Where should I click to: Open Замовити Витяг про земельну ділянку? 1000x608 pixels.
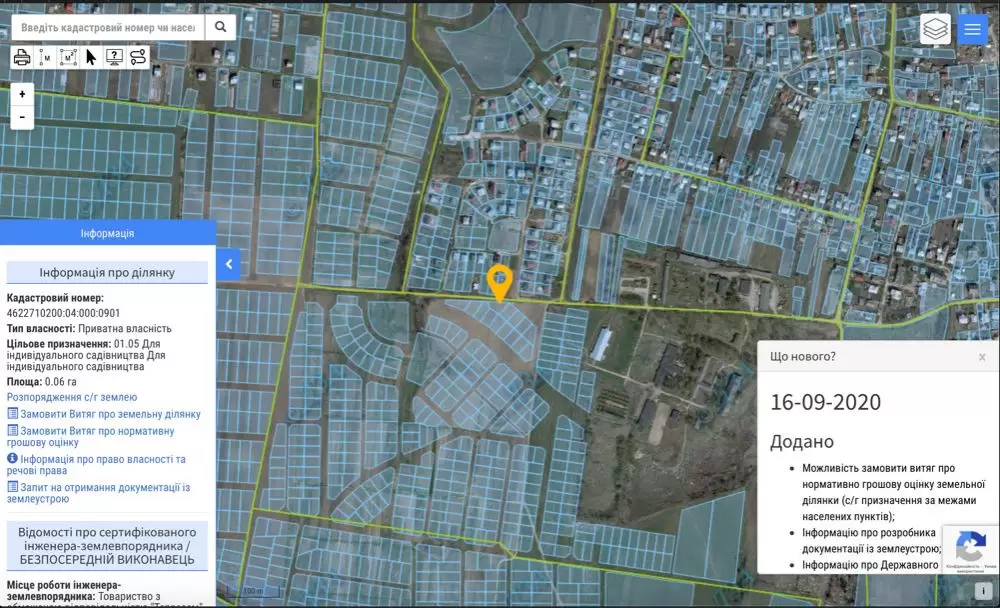(x=110, y=414)
